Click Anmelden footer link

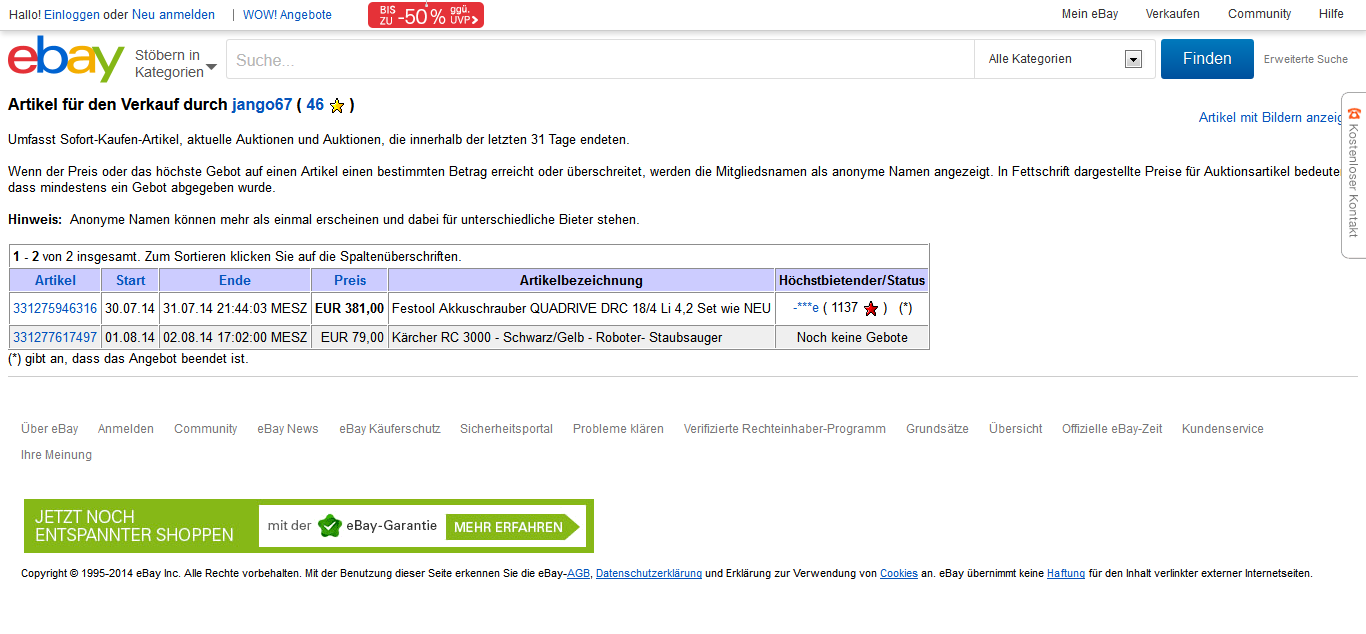click(x=126, y=429)
